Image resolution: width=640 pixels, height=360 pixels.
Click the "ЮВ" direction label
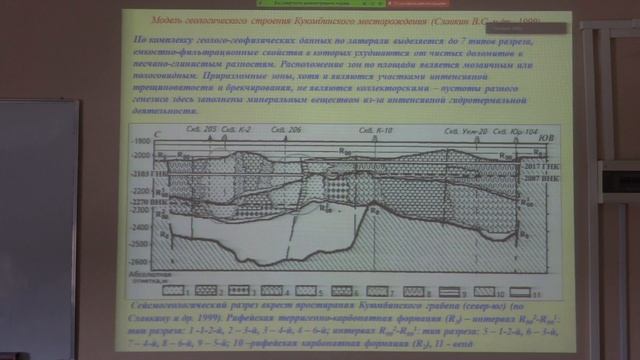click(x=546, y=138)
